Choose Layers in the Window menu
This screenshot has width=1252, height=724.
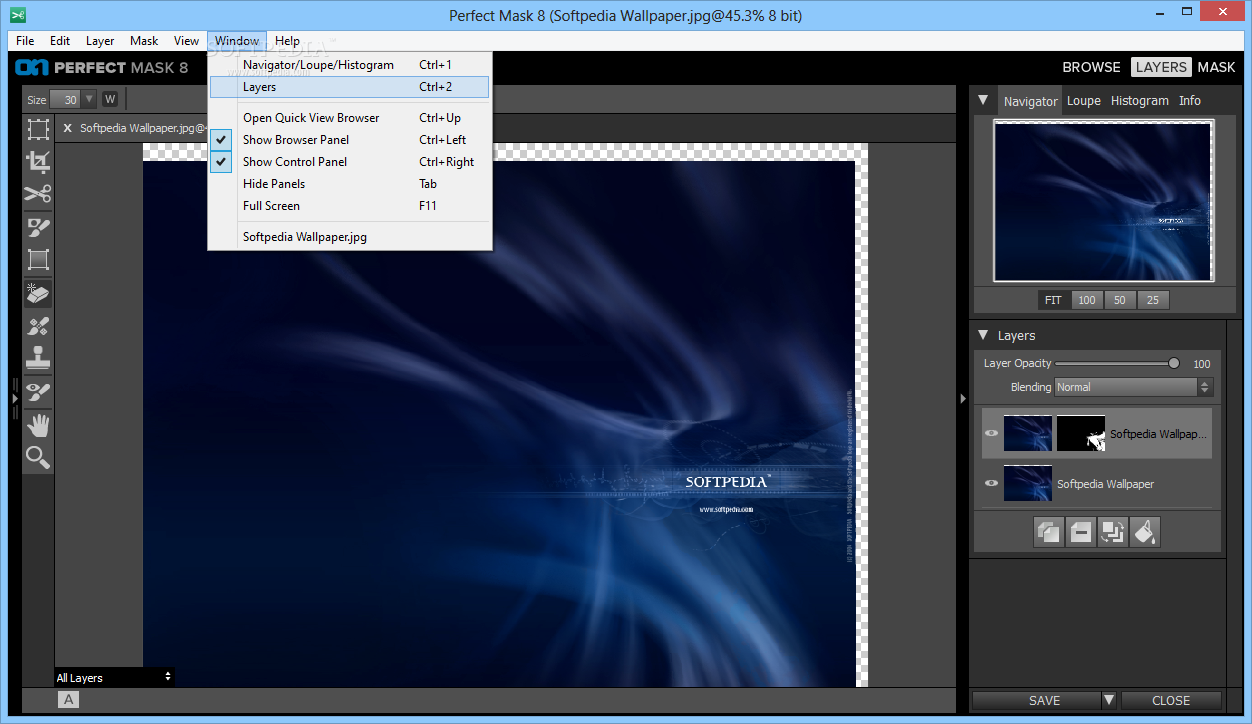click(x=350, y=87)
